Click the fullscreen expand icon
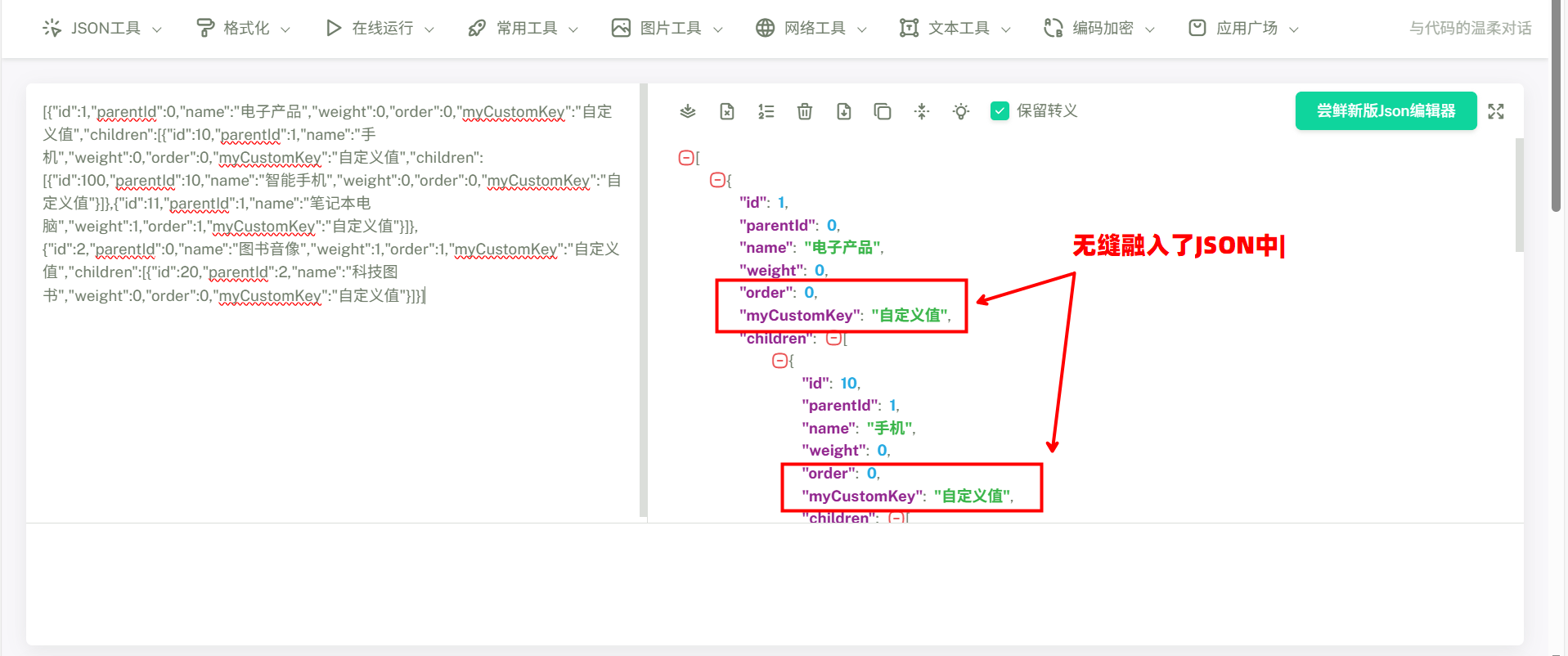The height and width of the screenshot is (656, 1568). 1495,111
